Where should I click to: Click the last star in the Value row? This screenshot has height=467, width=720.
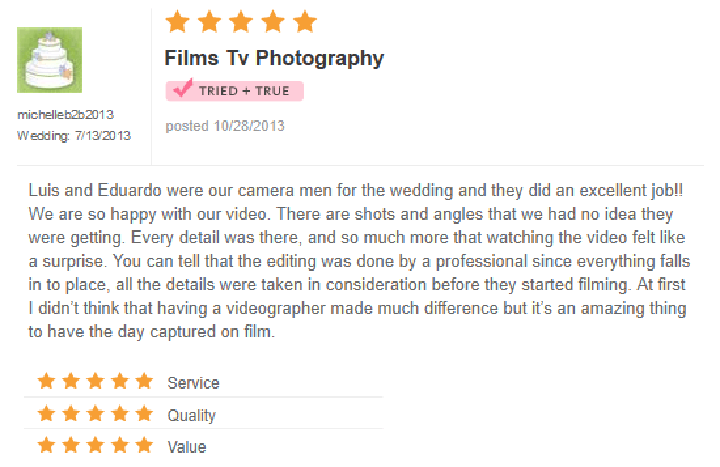[x=144, y=445]
